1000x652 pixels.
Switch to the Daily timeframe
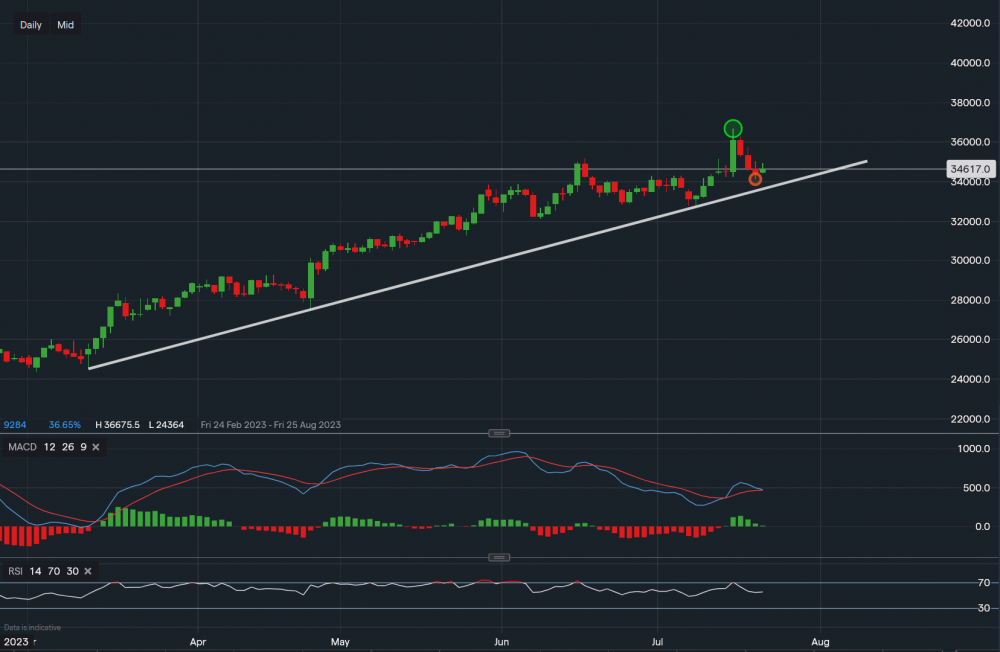click(29, 24)
